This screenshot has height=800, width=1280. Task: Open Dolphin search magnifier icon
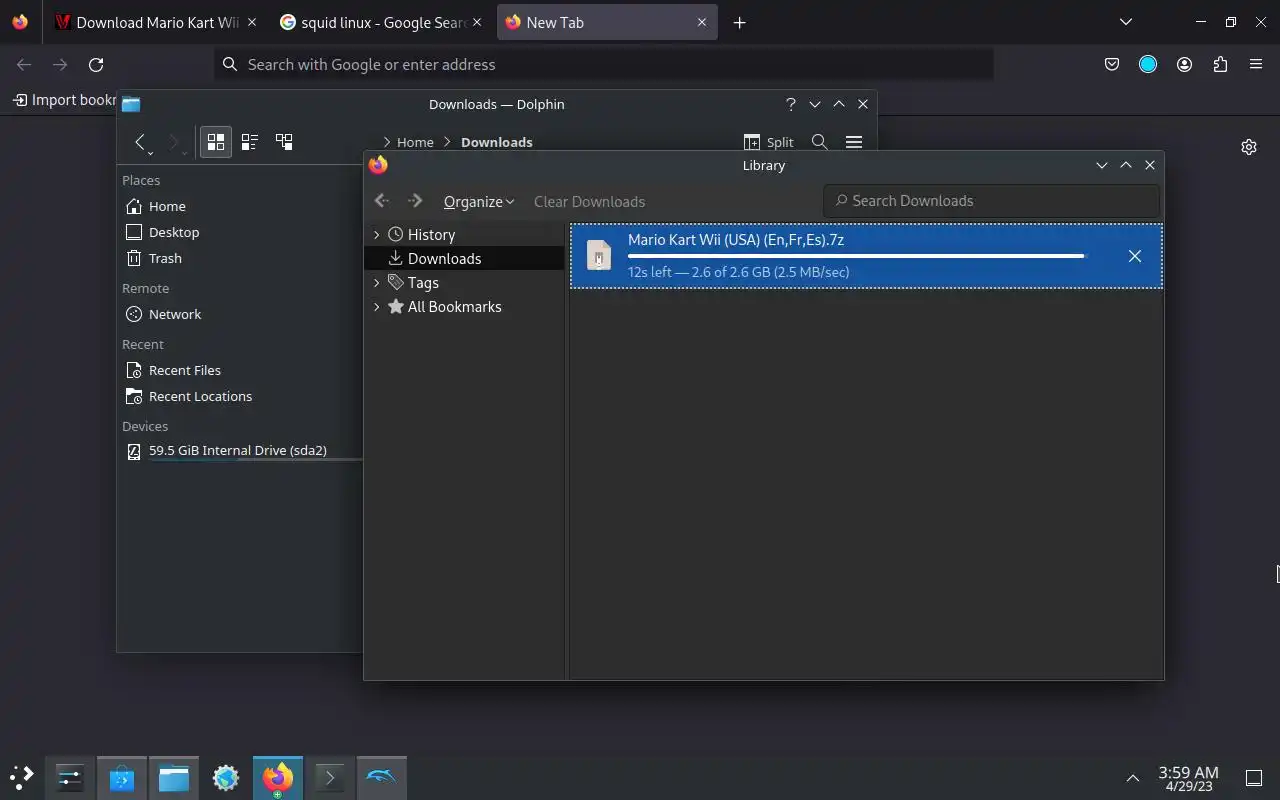click(x=819, y=142)
